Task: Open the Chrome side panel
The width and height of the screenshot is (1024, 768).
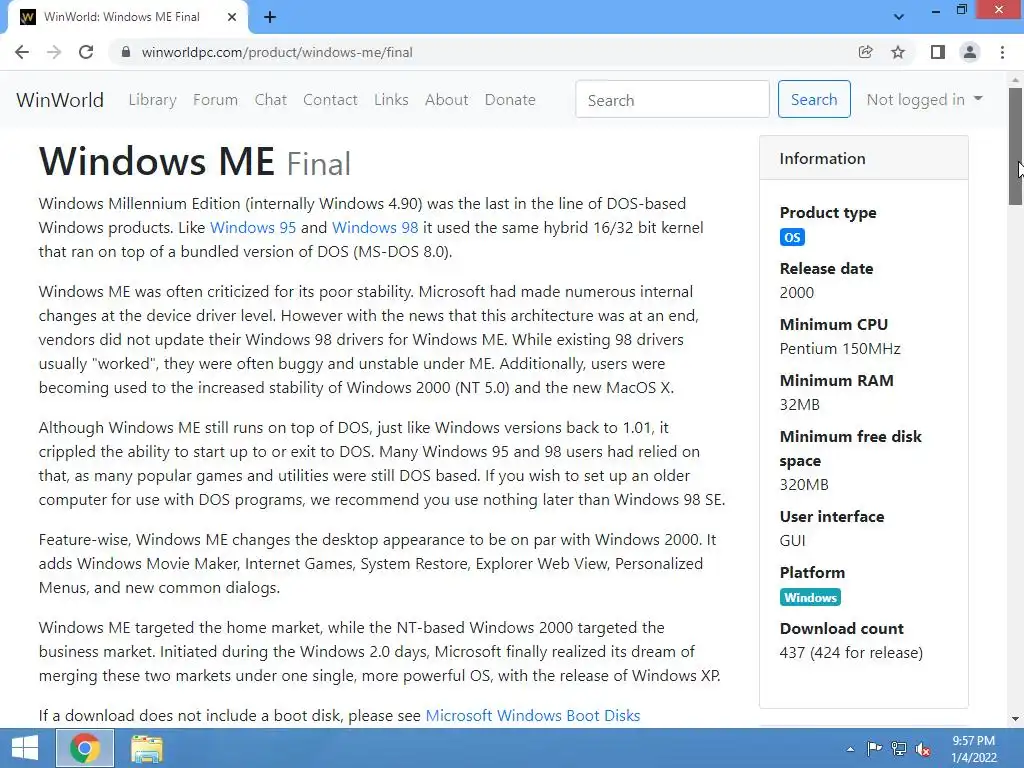Action: (x=938, y=52)
